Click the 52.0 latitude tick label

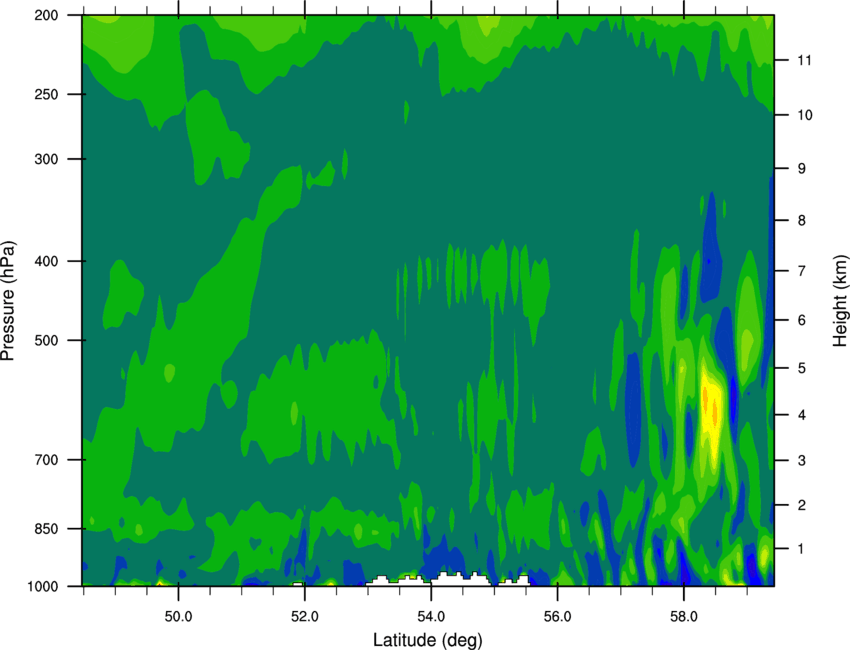click(x=305, y=617)
